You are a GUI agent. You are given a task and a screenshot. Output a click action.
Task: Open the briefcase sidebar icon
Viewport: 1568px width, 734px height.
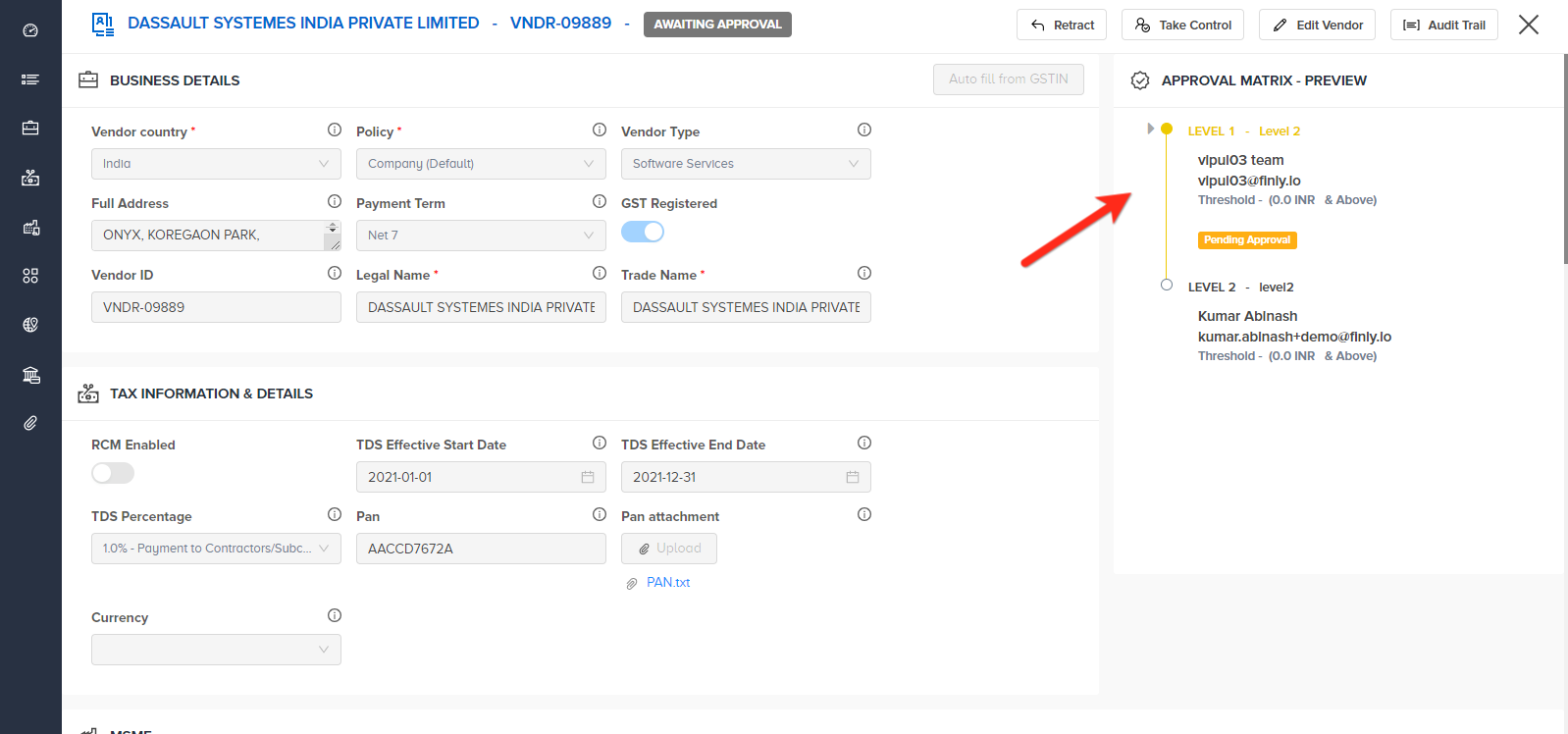pos(30,129)
